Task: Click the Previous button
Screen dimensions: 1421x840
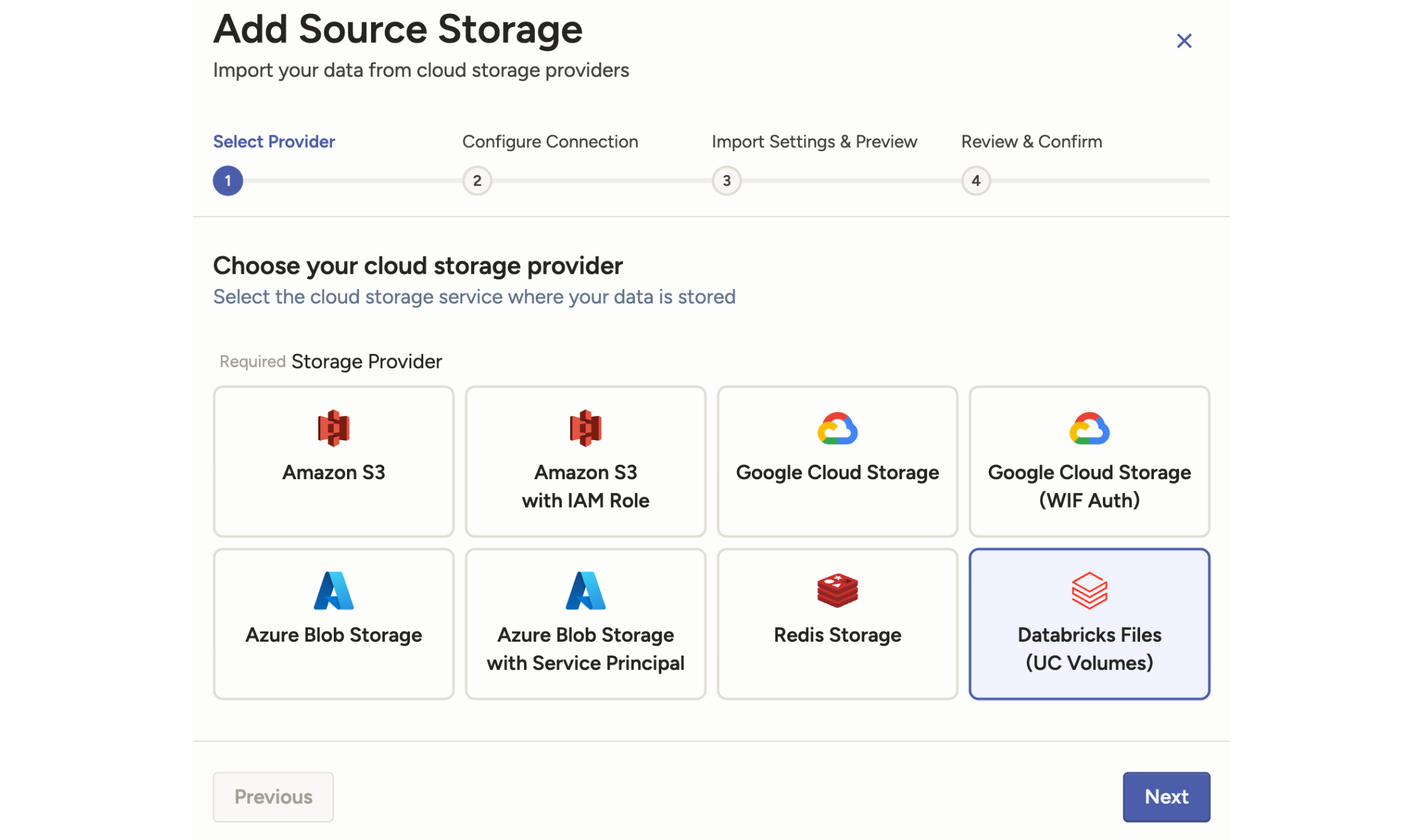Action: point(273,797)
